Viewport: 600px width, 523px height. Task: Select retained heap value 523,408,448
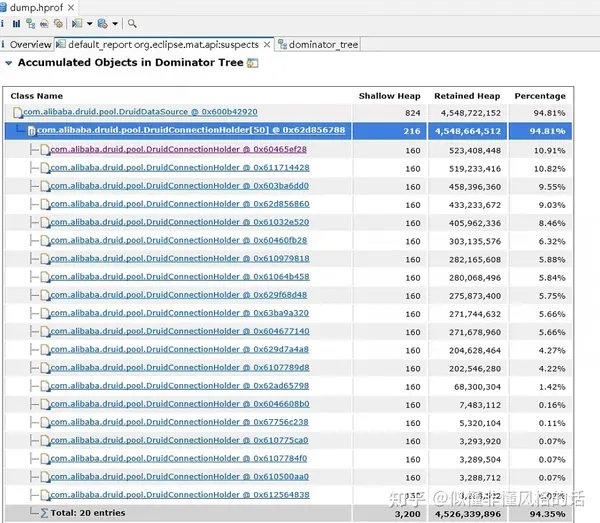point(475,151)
